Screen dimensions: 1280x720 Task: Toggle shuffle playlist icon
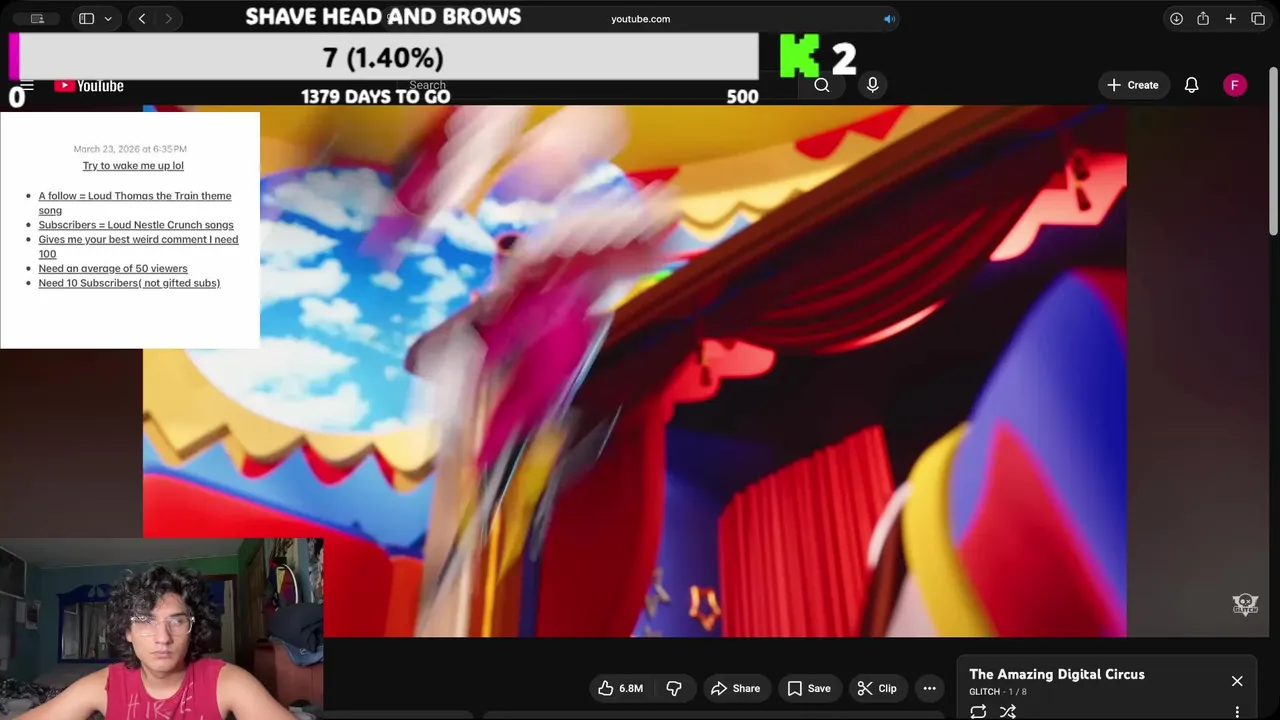point(1008,712)
